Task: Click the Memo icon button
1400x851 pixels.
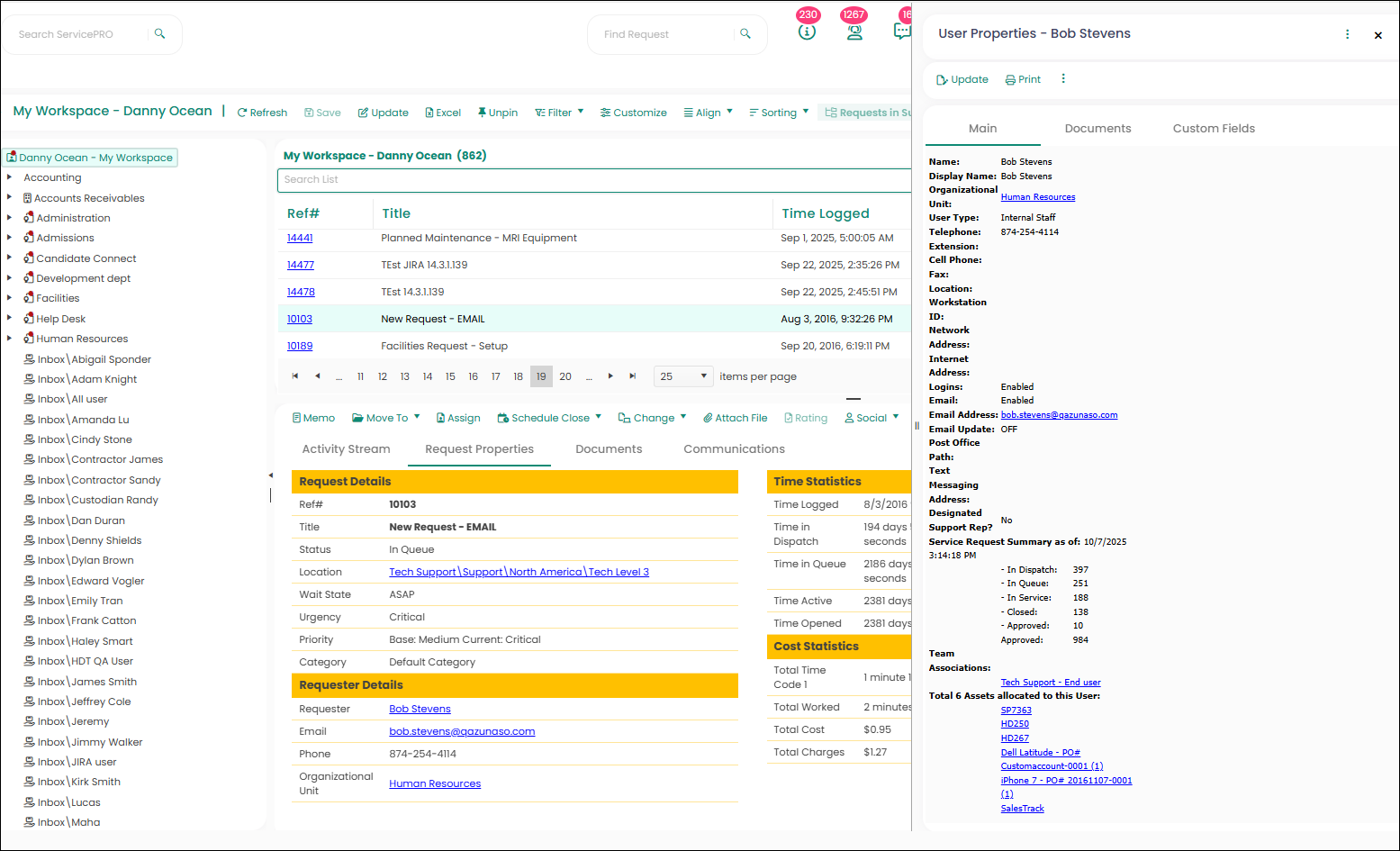Action: click(296, 418)
